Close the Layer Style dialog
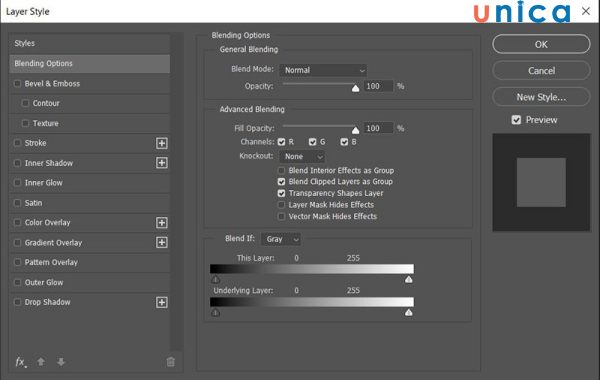This screenshot has width=600, height=380. point(586,11)
